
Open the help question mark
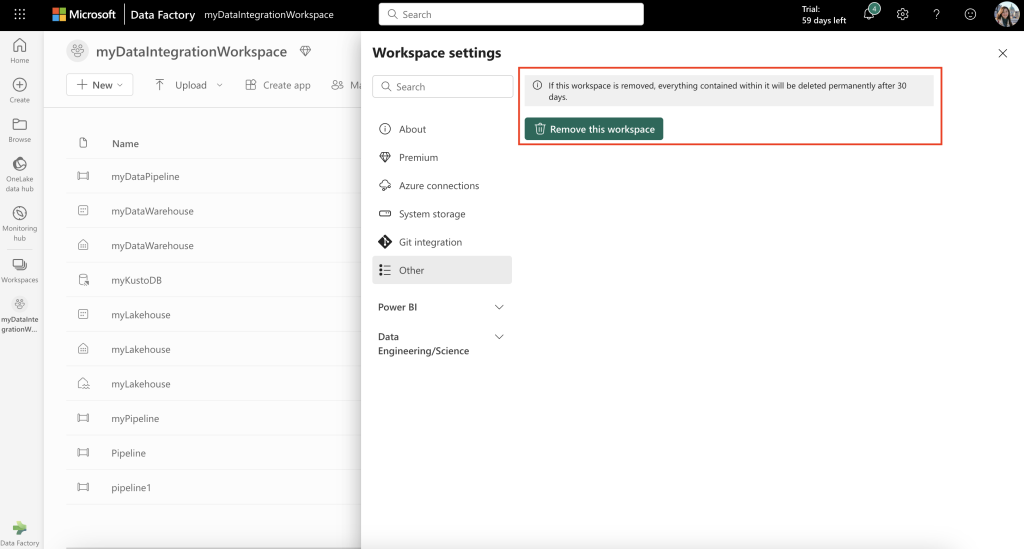tap(936, 14)
